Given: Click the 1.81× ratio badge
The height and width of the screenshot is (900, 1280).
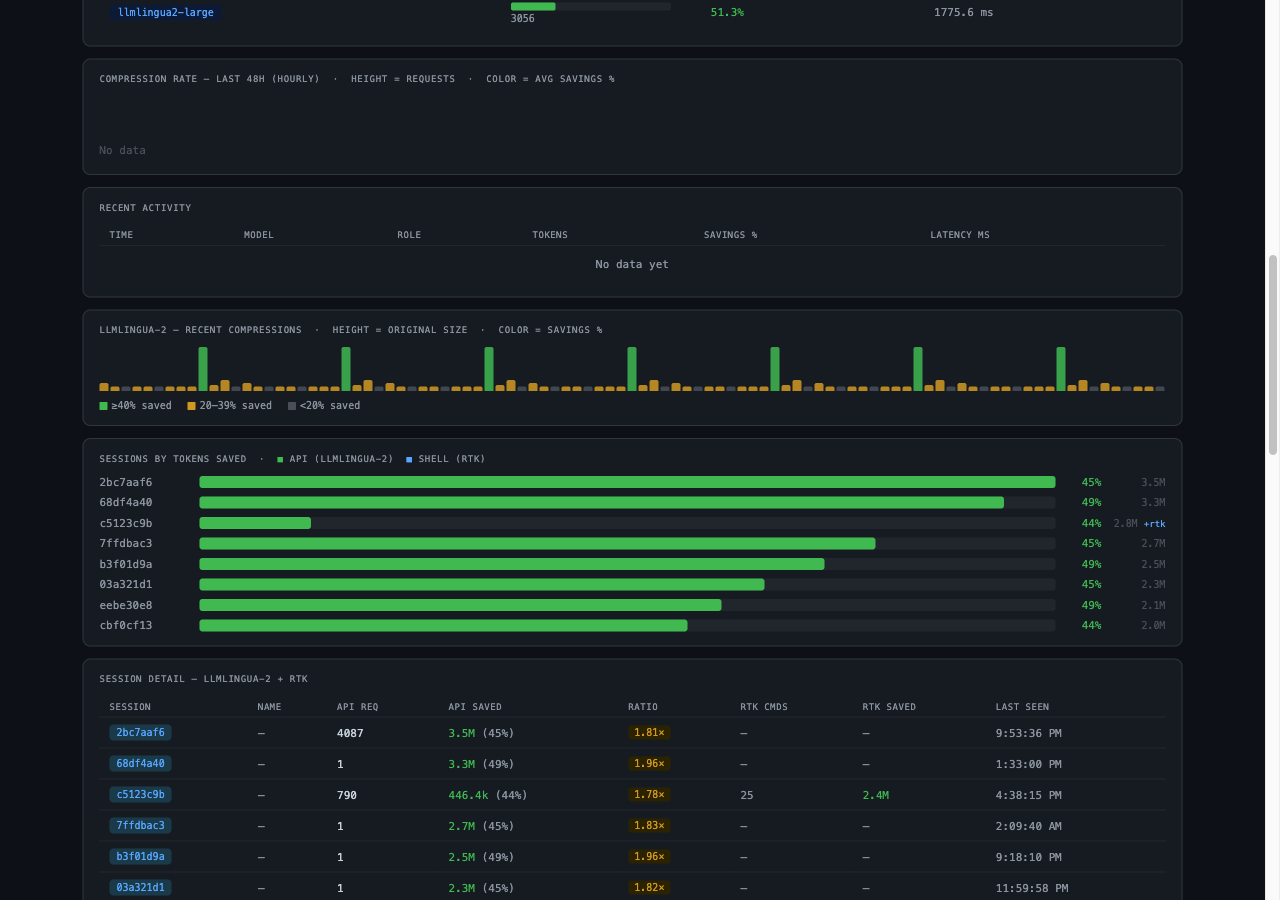Looking at the screenshot, I should [x=649, y=733].
